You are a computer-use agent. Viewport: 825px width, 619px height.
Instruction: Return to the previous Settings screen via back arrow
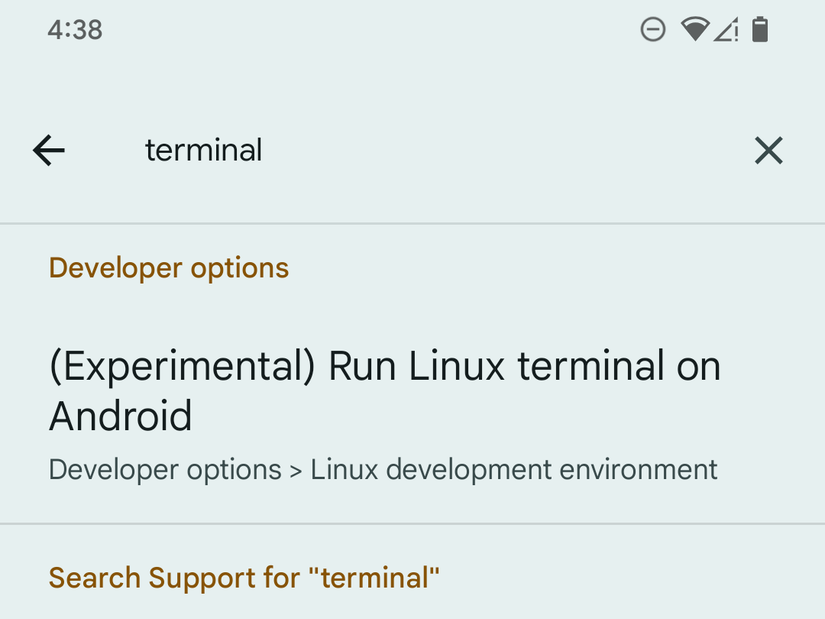coord(48,150)
